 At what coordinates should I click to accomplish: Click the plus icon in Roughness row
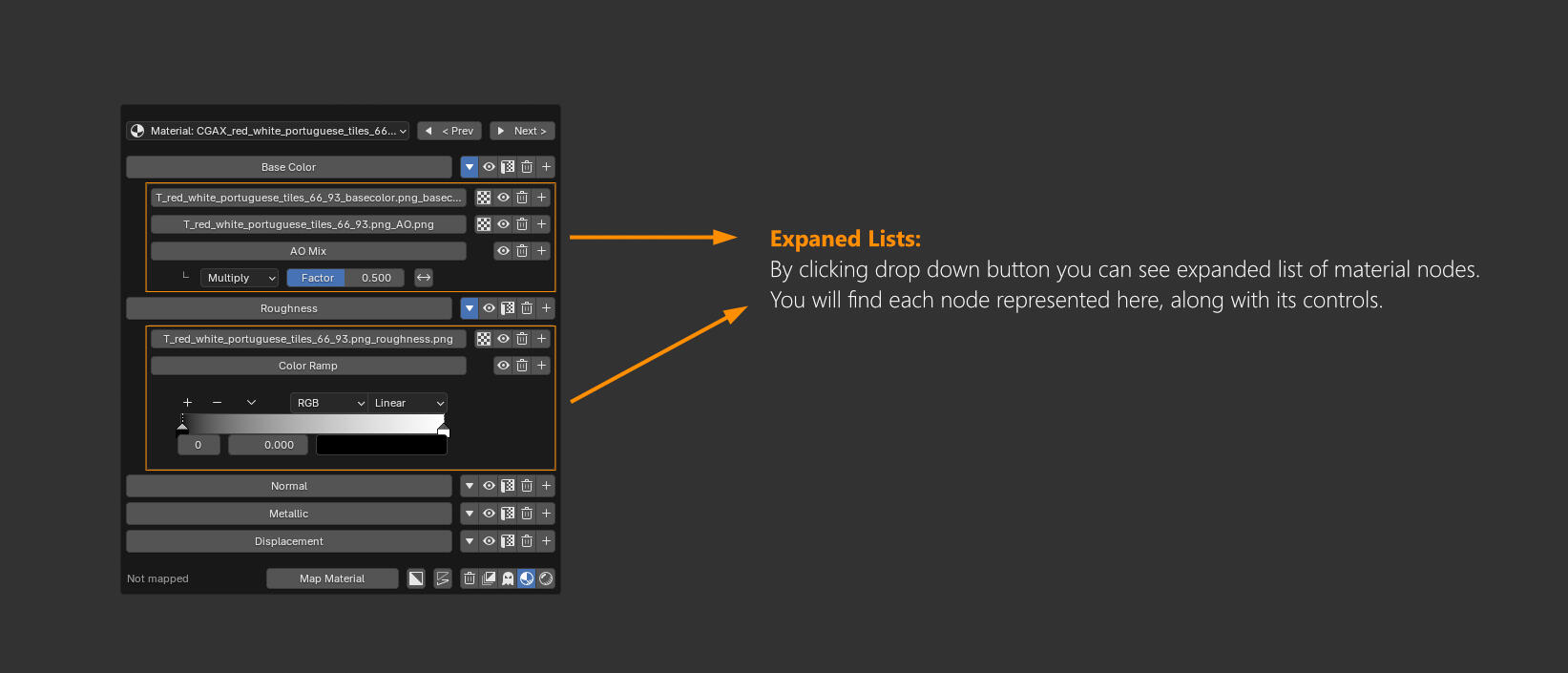(x=546, y=308)
